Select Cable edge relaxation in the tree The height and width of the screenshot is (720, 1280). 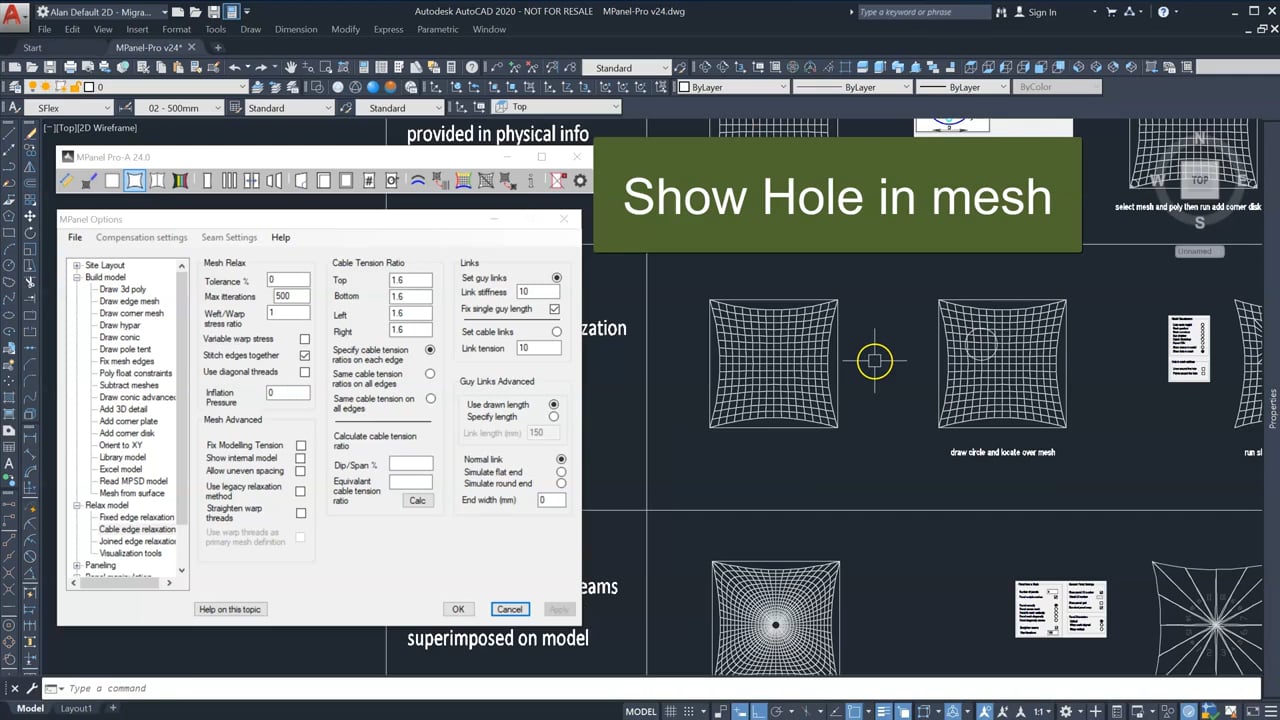tap(137, 529)
